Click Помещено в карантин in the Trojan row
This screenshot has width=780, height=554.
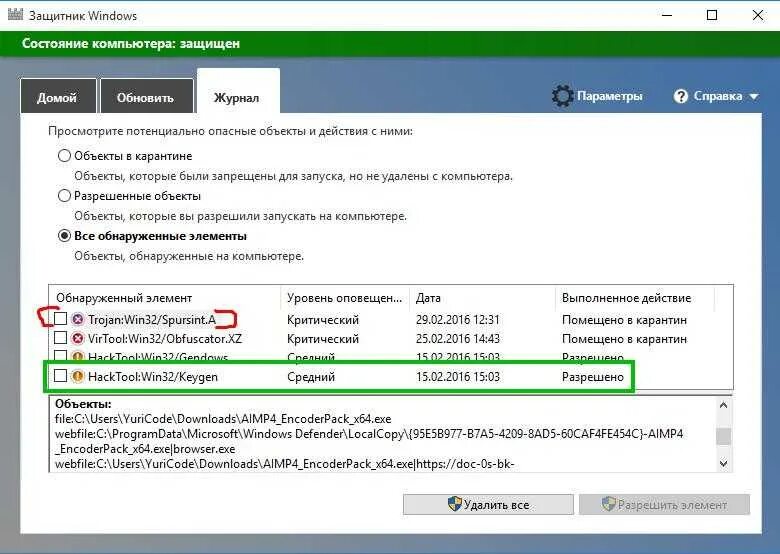[x=624, y=320]
